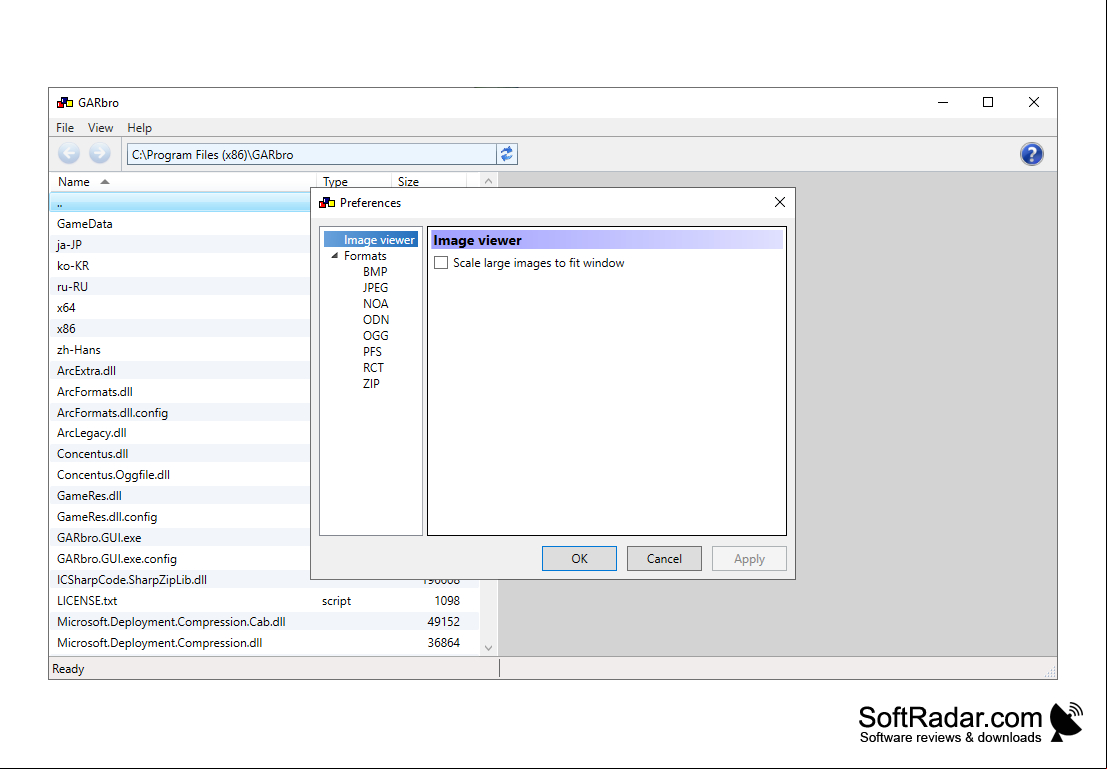Open the View menu

100,128
